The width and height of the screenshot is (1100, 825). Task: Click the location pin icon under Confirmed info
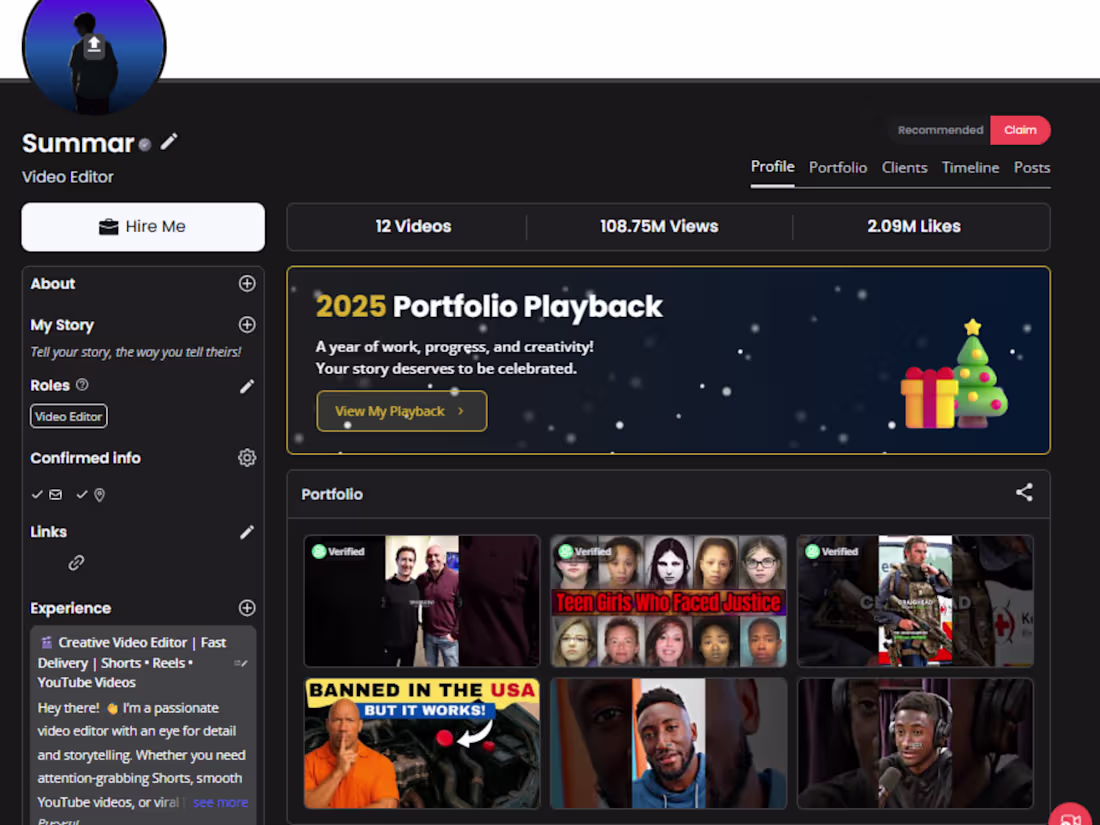coord(100,494)
